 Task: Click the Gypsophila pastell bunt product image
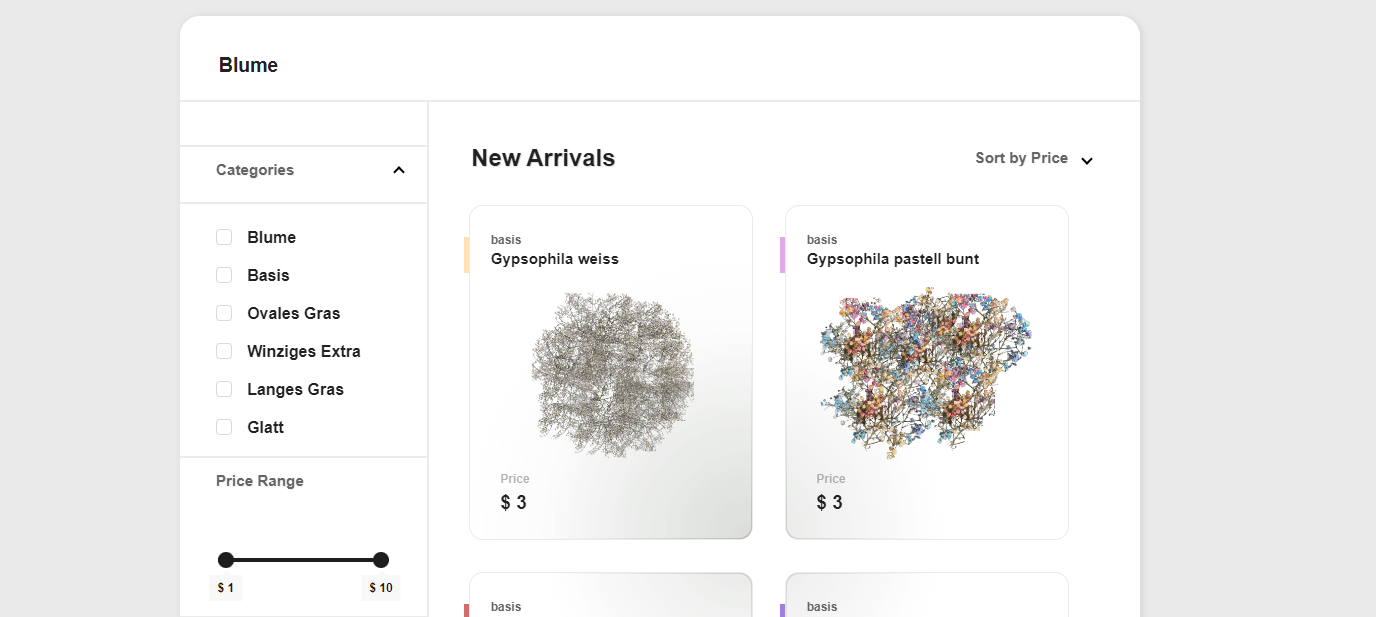[x=926, y=370]
